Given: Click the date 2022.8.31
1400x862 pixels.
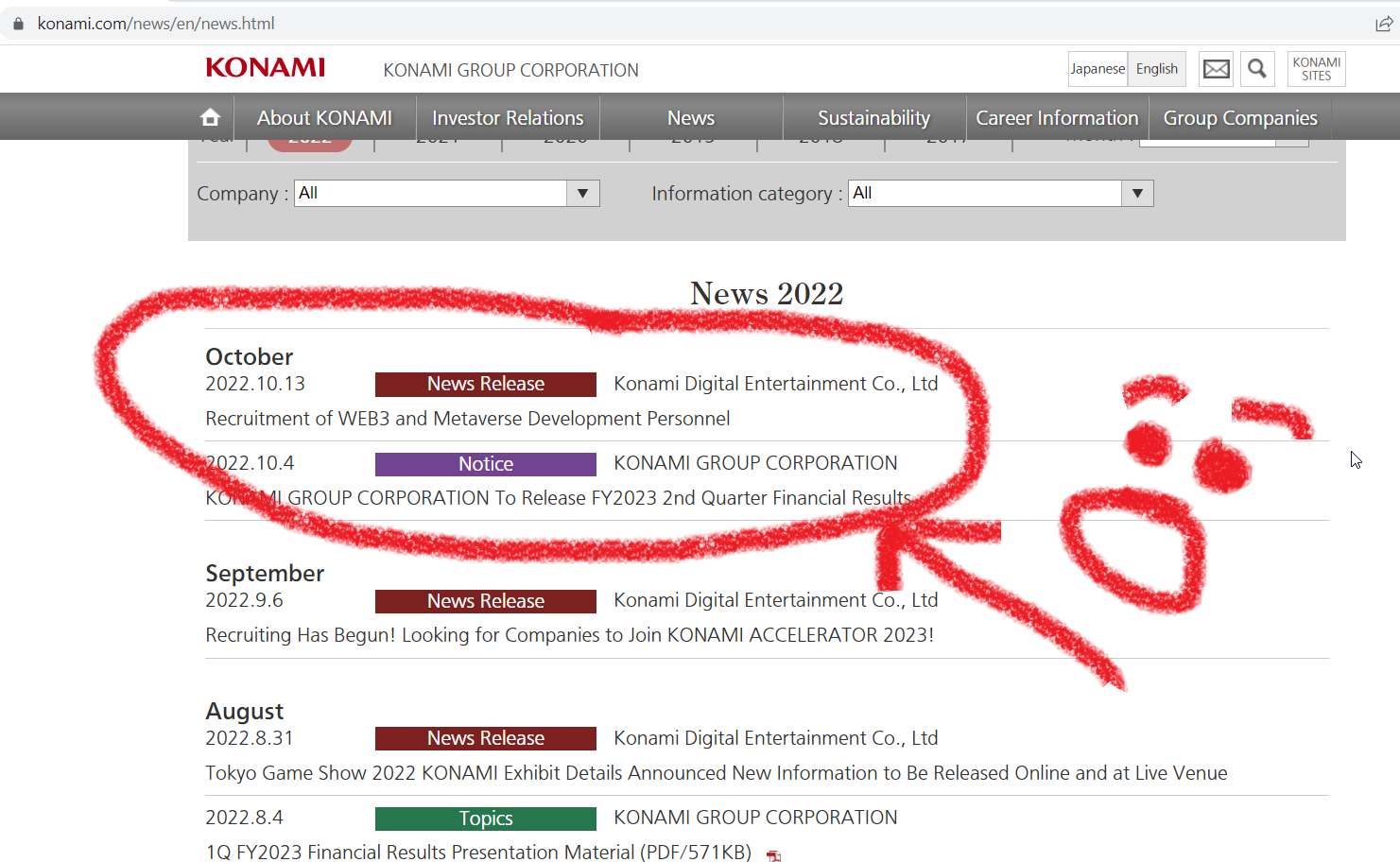Looking at the screenshot, I should (250, 738).
